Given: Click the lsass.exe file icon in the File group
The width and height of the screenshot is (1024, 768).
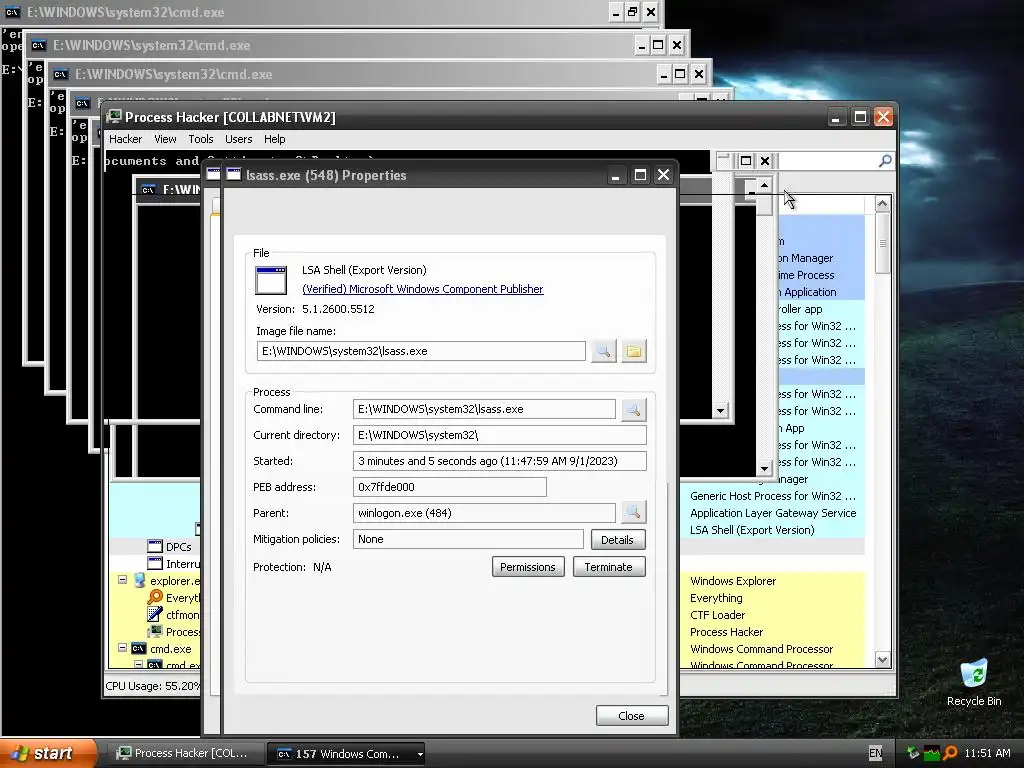Looking at the screenshot, I should [271, 280].
